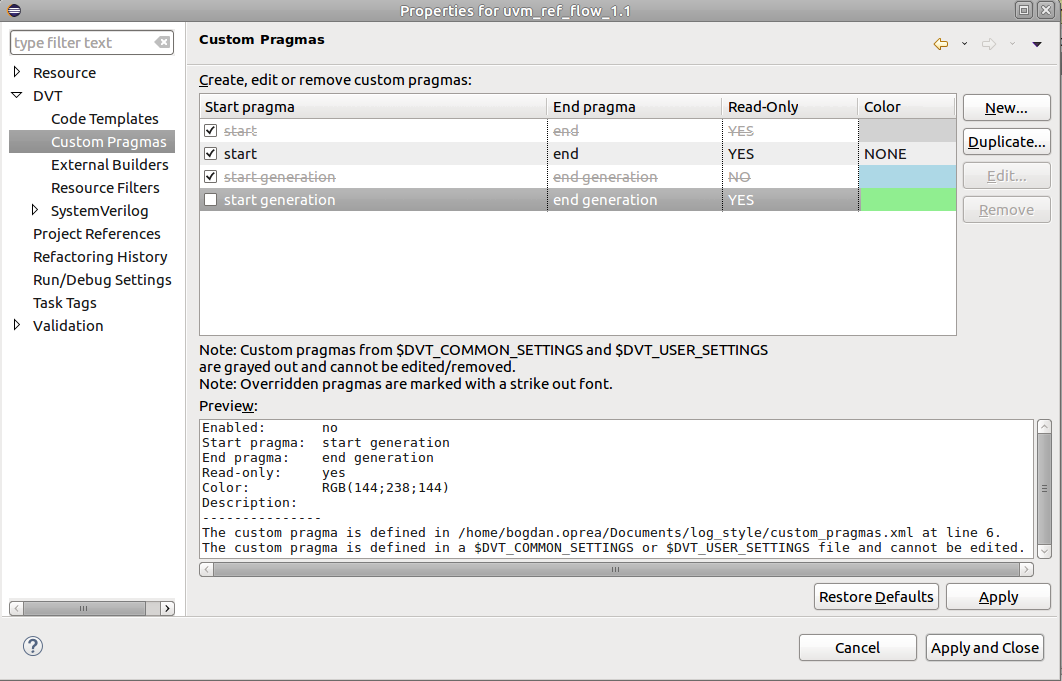The height and width of the screenshot is (681, 1062).
Task: Click the green color swatch of start generation
Action: coord(905,199)
